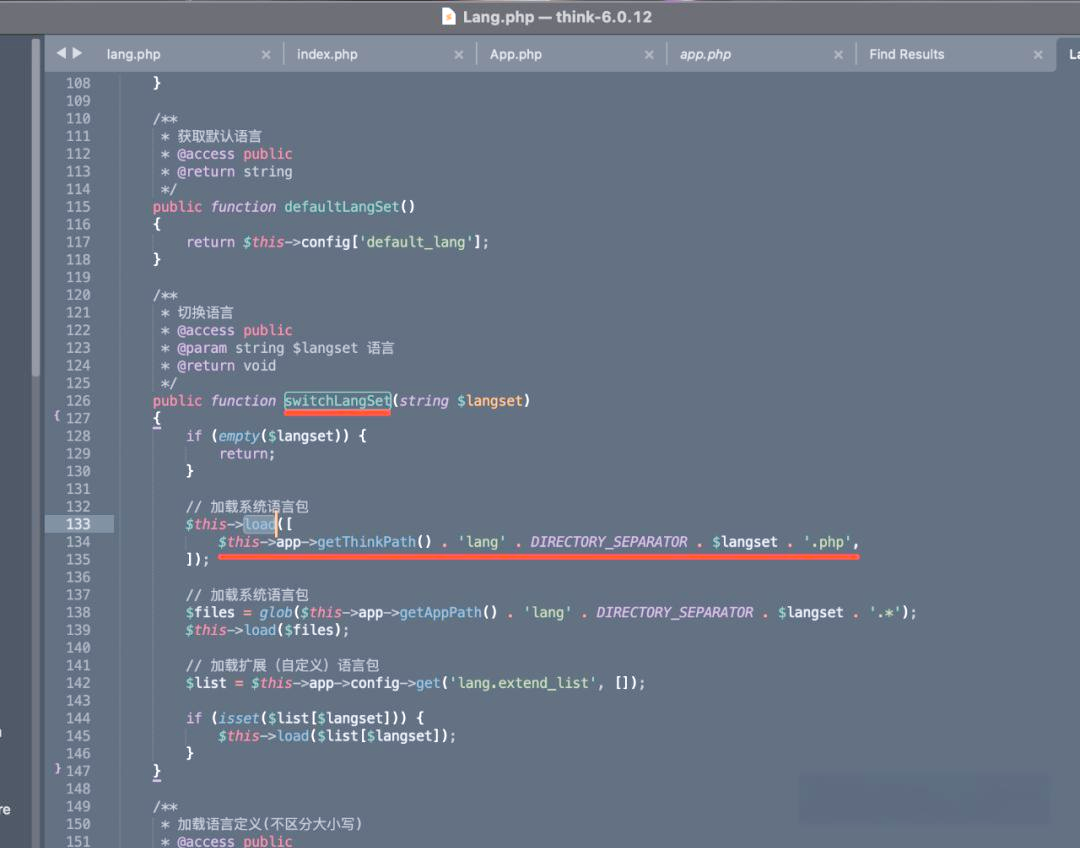Click window title Lang.php — think-6.0.12
1080x848 pixels.
[557, 17]
